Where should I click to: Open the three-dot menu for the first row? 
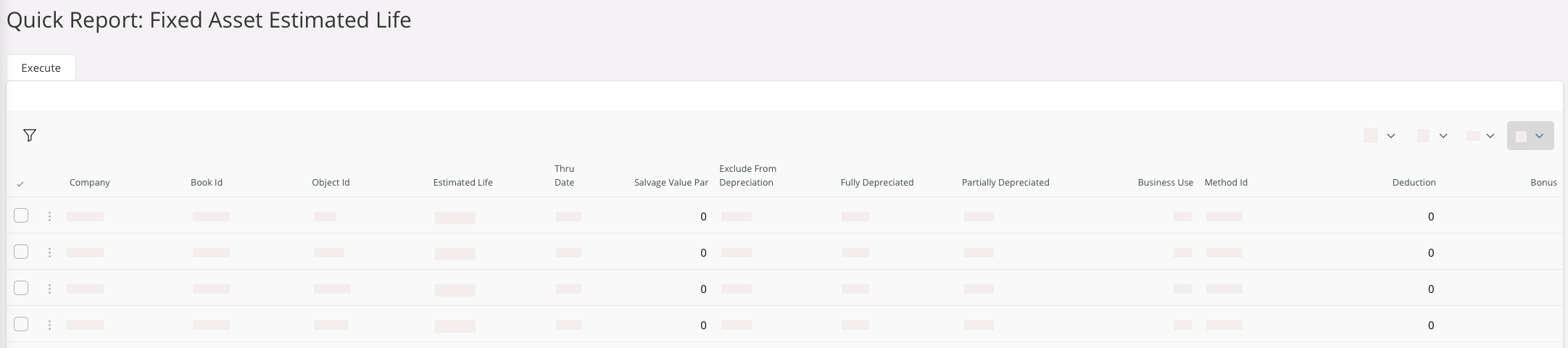tap(49, 217)
